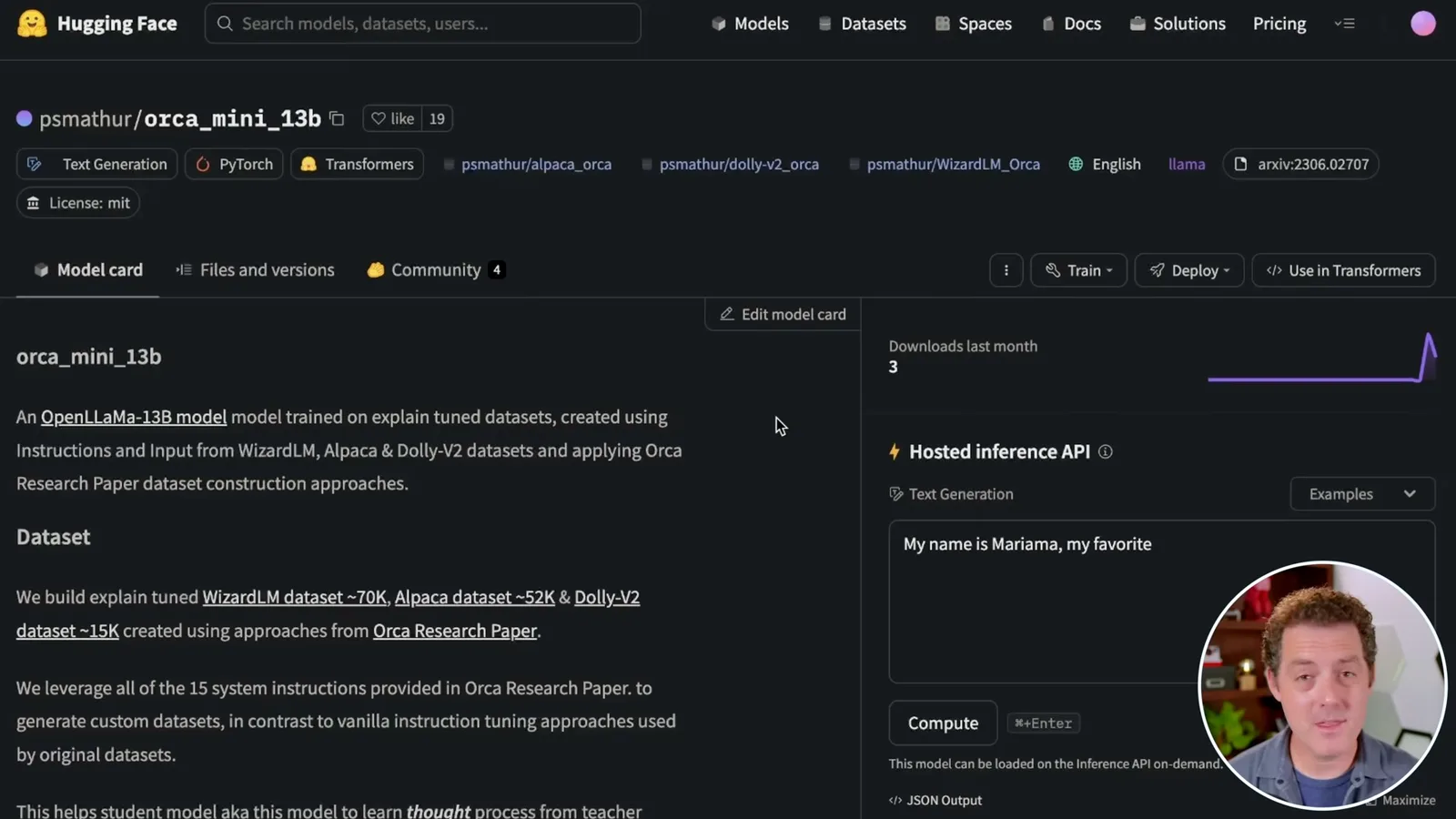Screen dimensions: 1456x819
Task: Open the psmathur/alpaca_orca dataset tag
Action: [527, 164]
